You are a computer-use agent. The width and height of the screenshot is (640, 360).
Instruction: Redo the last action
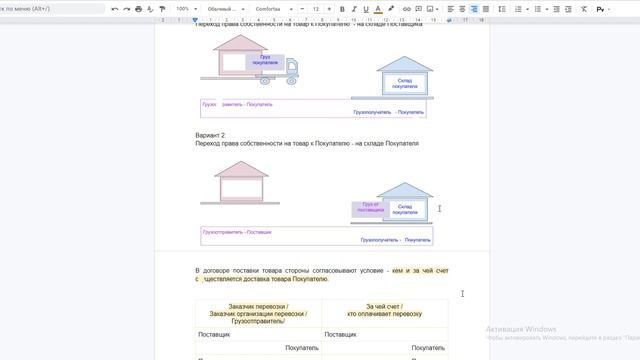127,9
